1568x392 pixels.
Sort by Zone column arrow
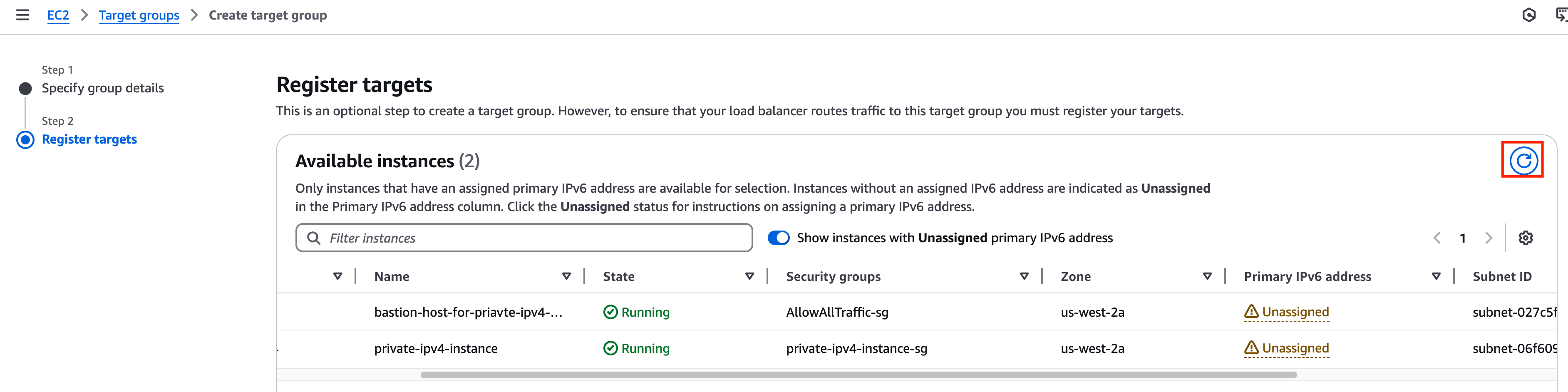point(1207,276)
